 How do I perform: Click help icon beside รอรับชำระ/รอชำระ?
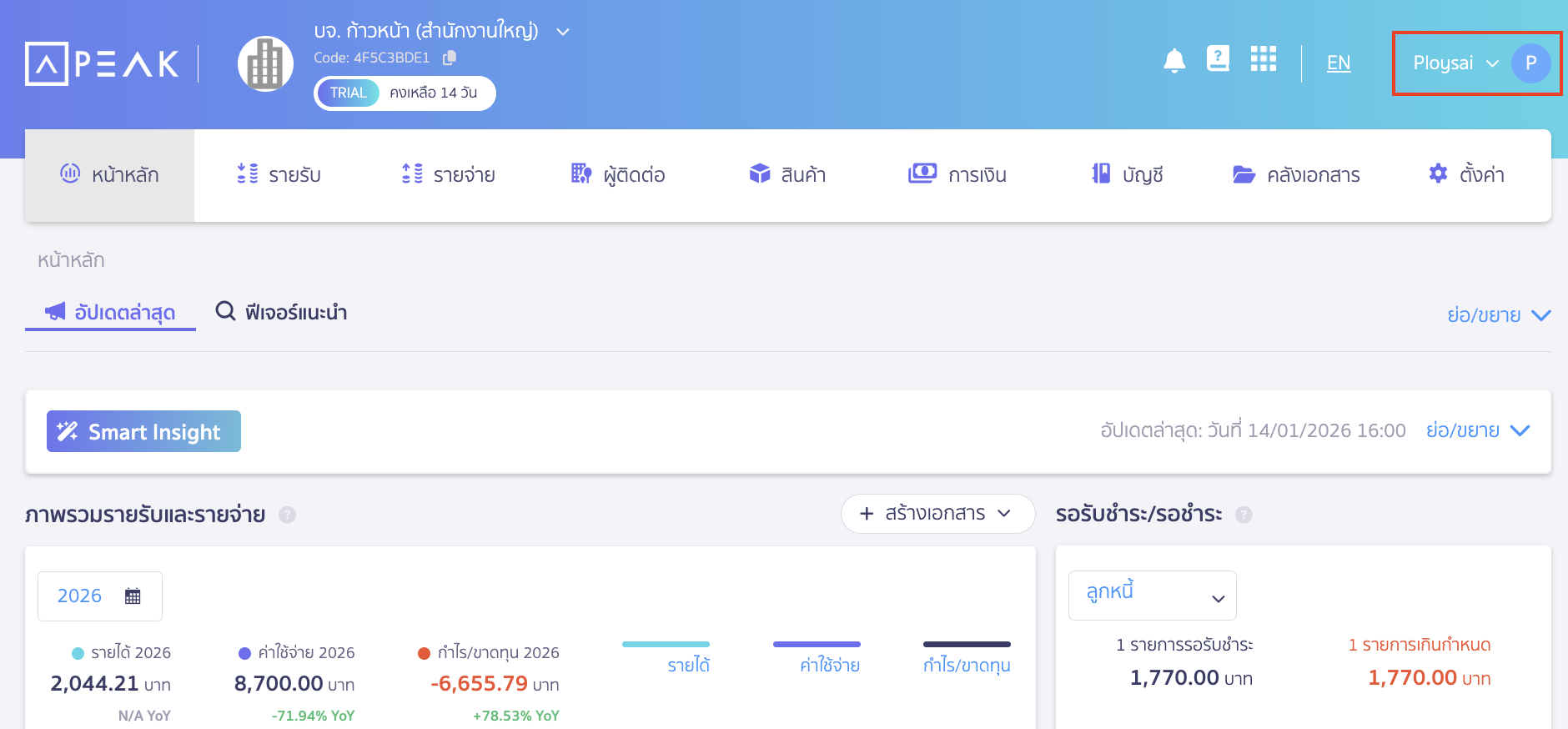(1244, 515)
